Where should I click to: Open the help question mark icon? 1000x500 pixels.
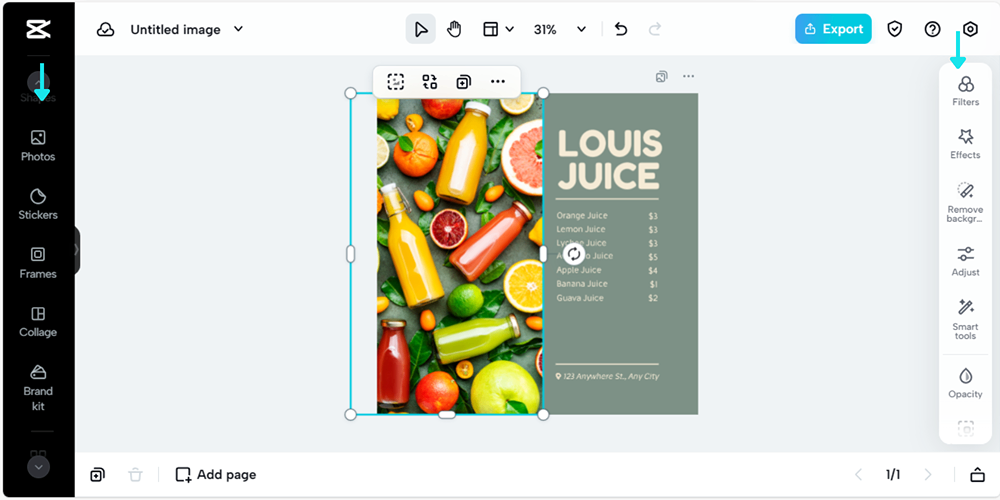pyautogui.click(x=932, y=29)
